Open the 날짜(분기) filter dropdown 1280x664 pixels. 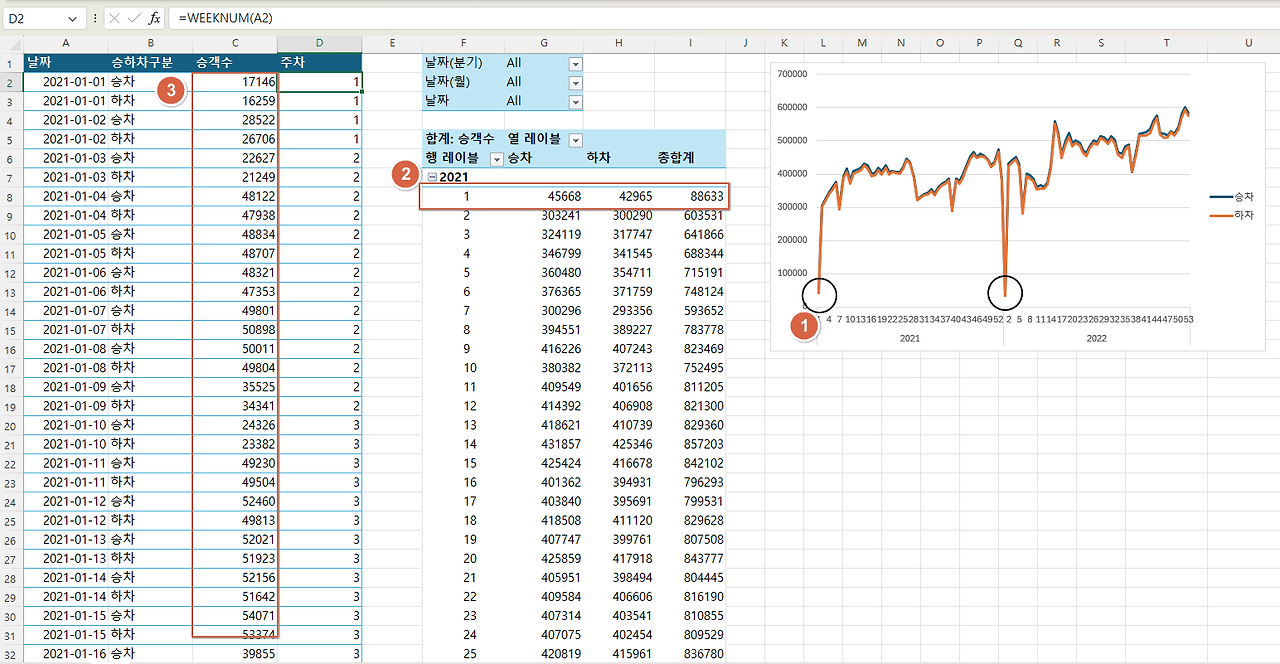click(x=574, y=62)
